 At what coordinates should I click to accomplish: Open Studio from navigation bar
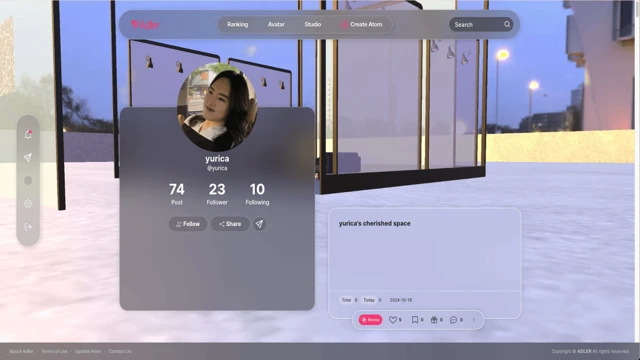click(x=313, y=24)
